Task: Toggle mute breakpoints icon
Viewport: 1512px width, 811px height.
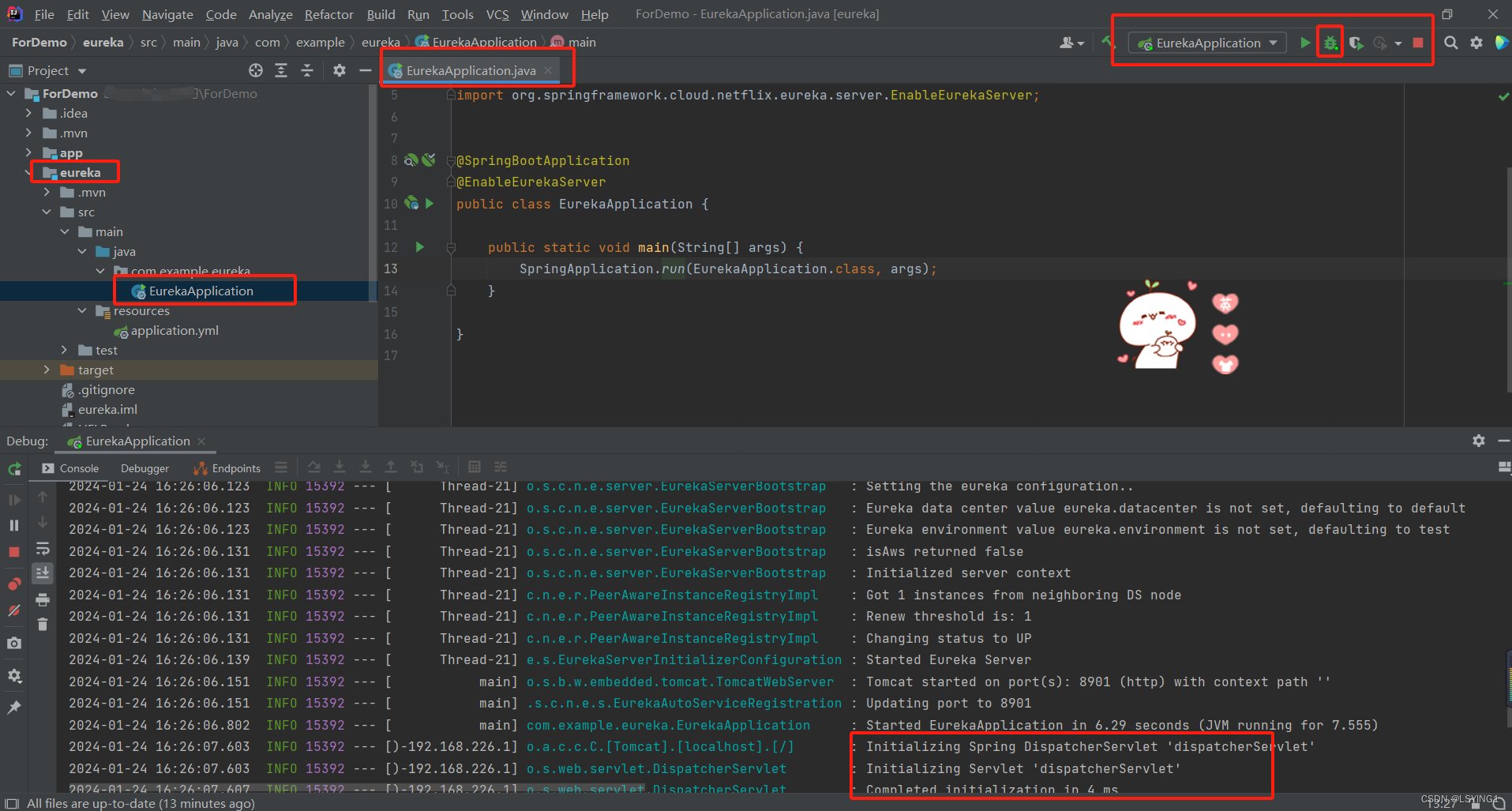Action: coord(14,610)
